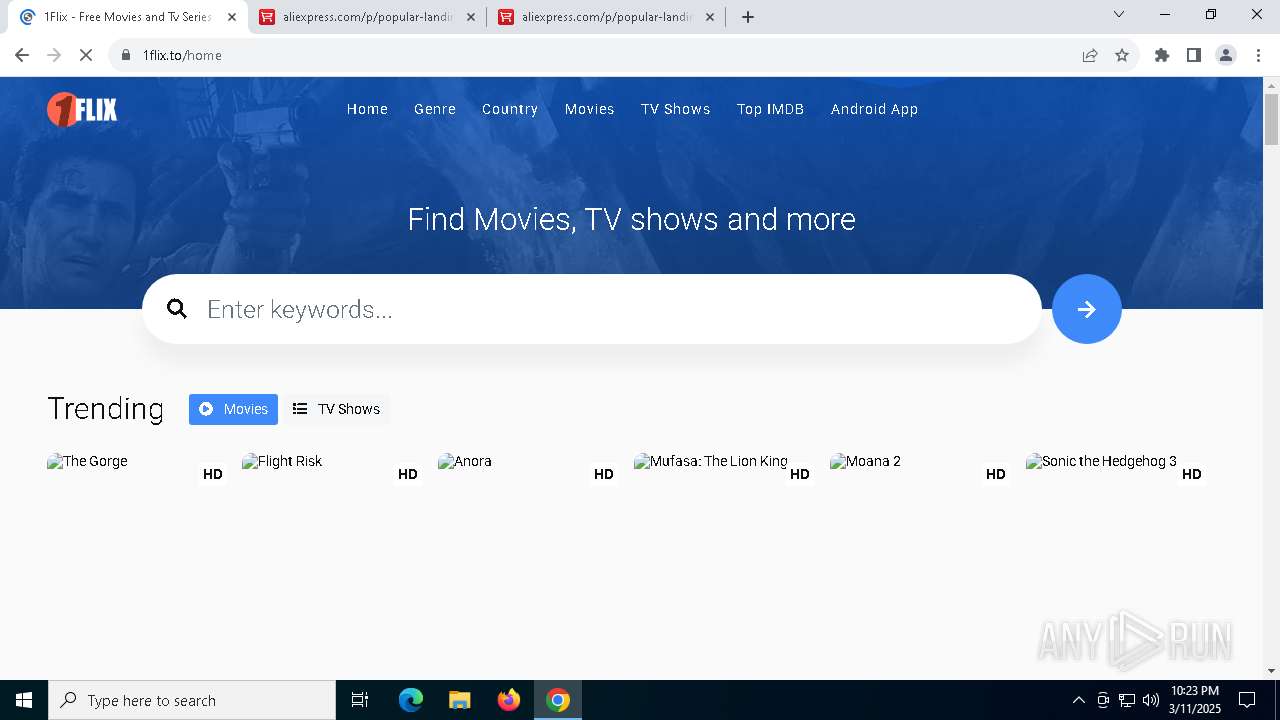View site information lock icon
The width and height of the screenshot is (1280, 720).
[x=126, y=55]
